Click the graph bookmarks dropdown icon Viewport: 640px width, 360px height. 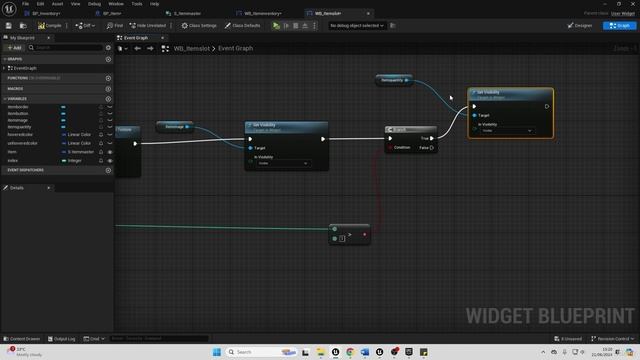[x=122, y=49]
